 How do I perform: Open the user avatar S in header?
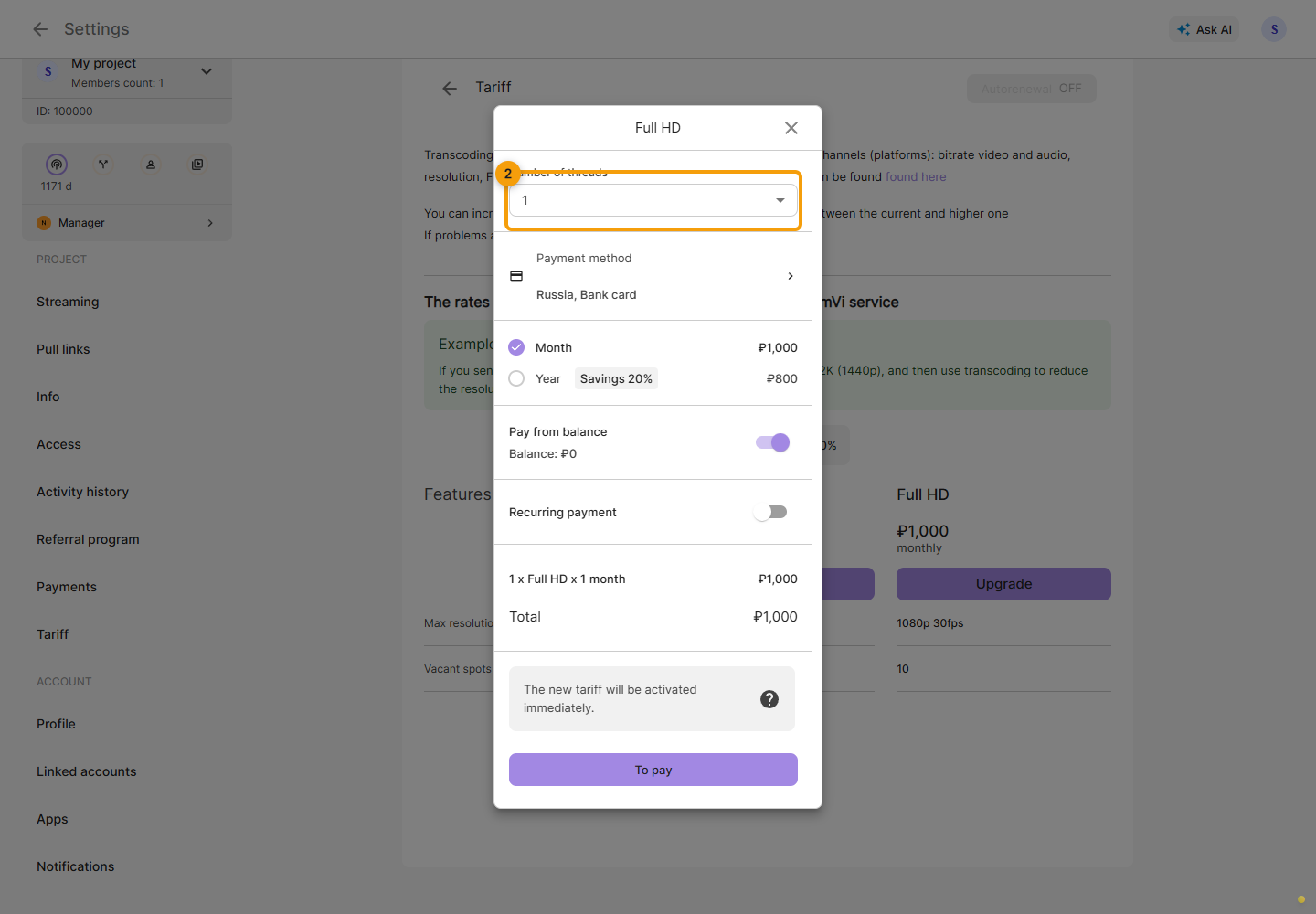[x=1274, y=29]
